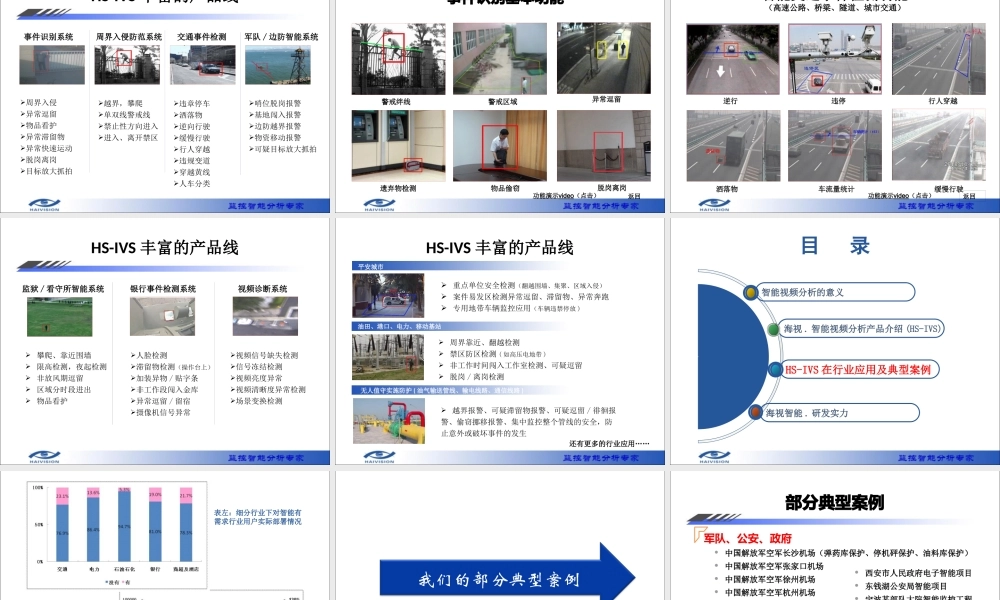
Task: Click the 缓慢行驶 image
Action: (x=938, y=145)
